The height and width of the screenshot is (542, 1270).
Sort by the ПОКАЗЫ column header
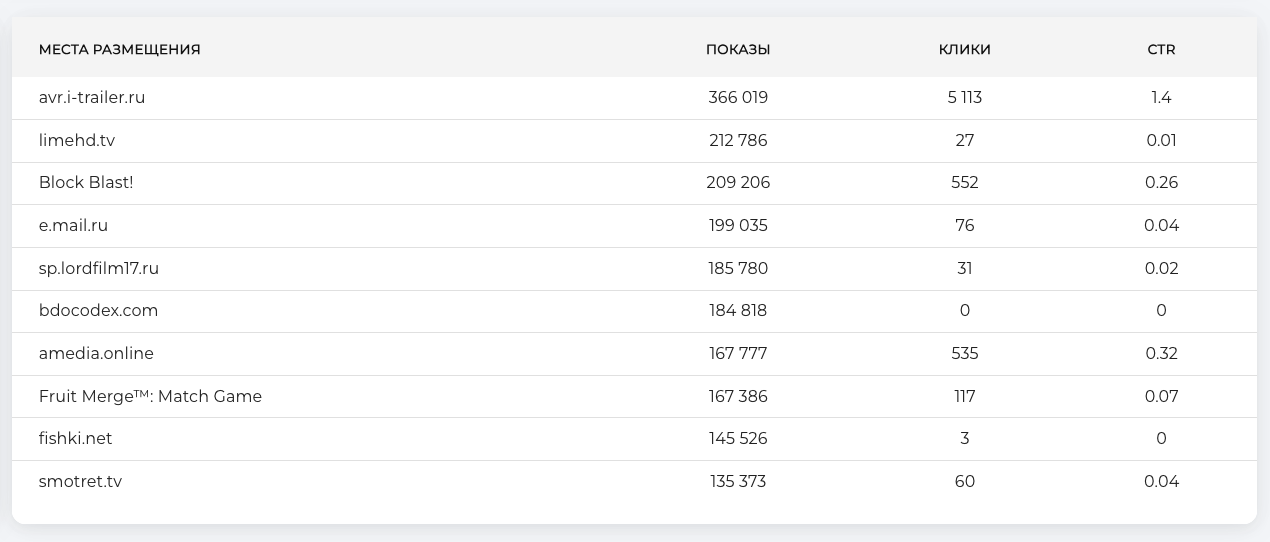(x=738, y=50)
